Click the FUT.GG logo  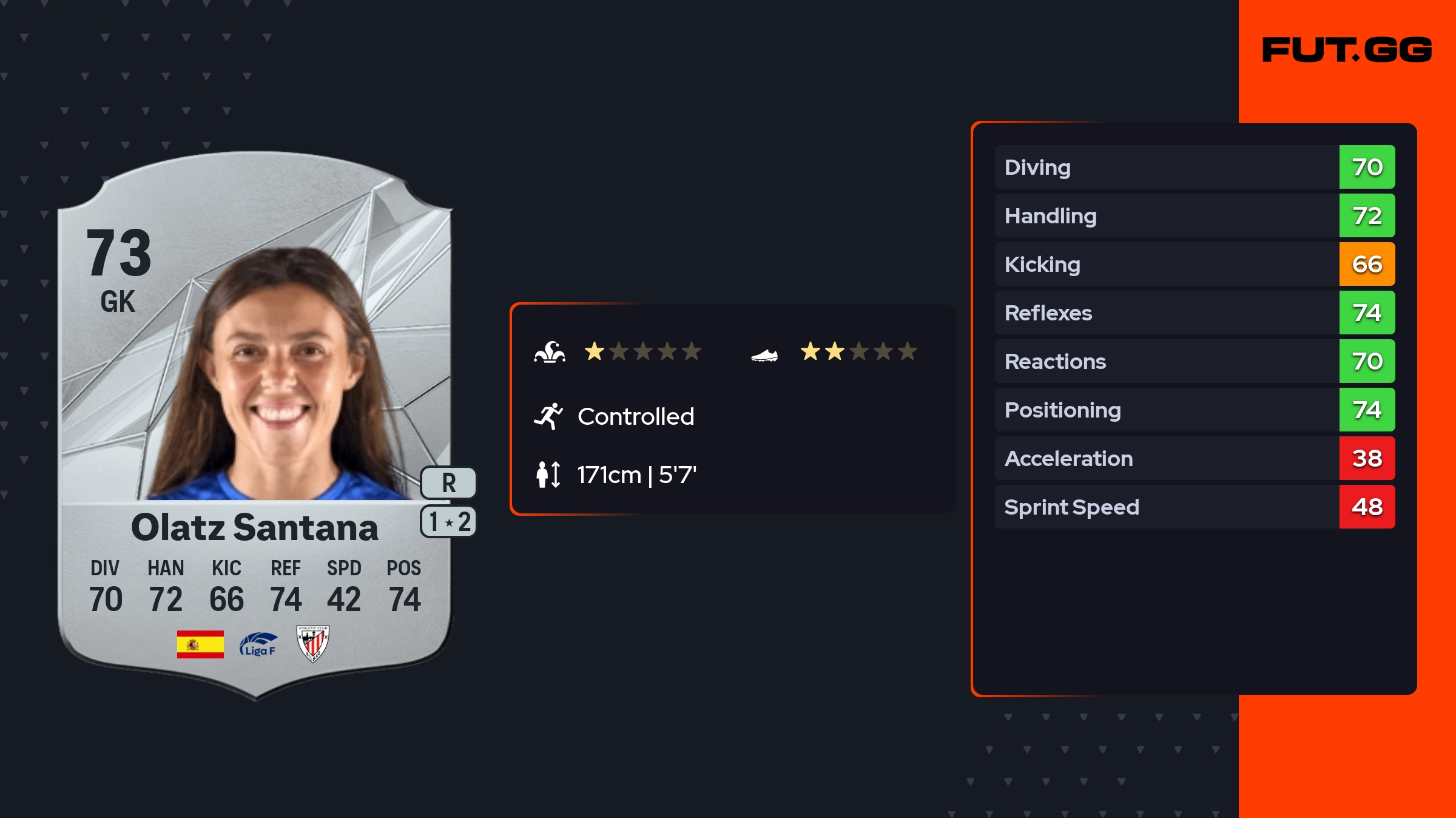pos(1347,50)
